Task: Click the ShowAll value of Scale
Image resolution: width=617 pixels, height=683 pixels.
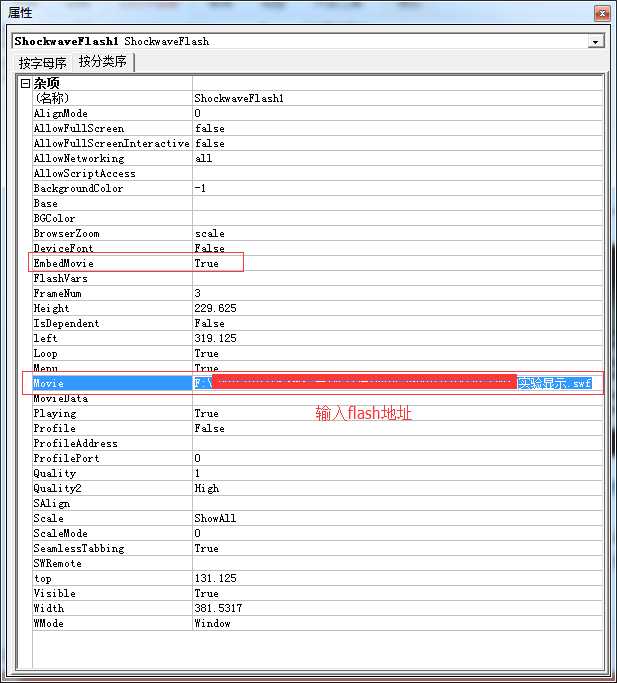Action: click(215, 519)
